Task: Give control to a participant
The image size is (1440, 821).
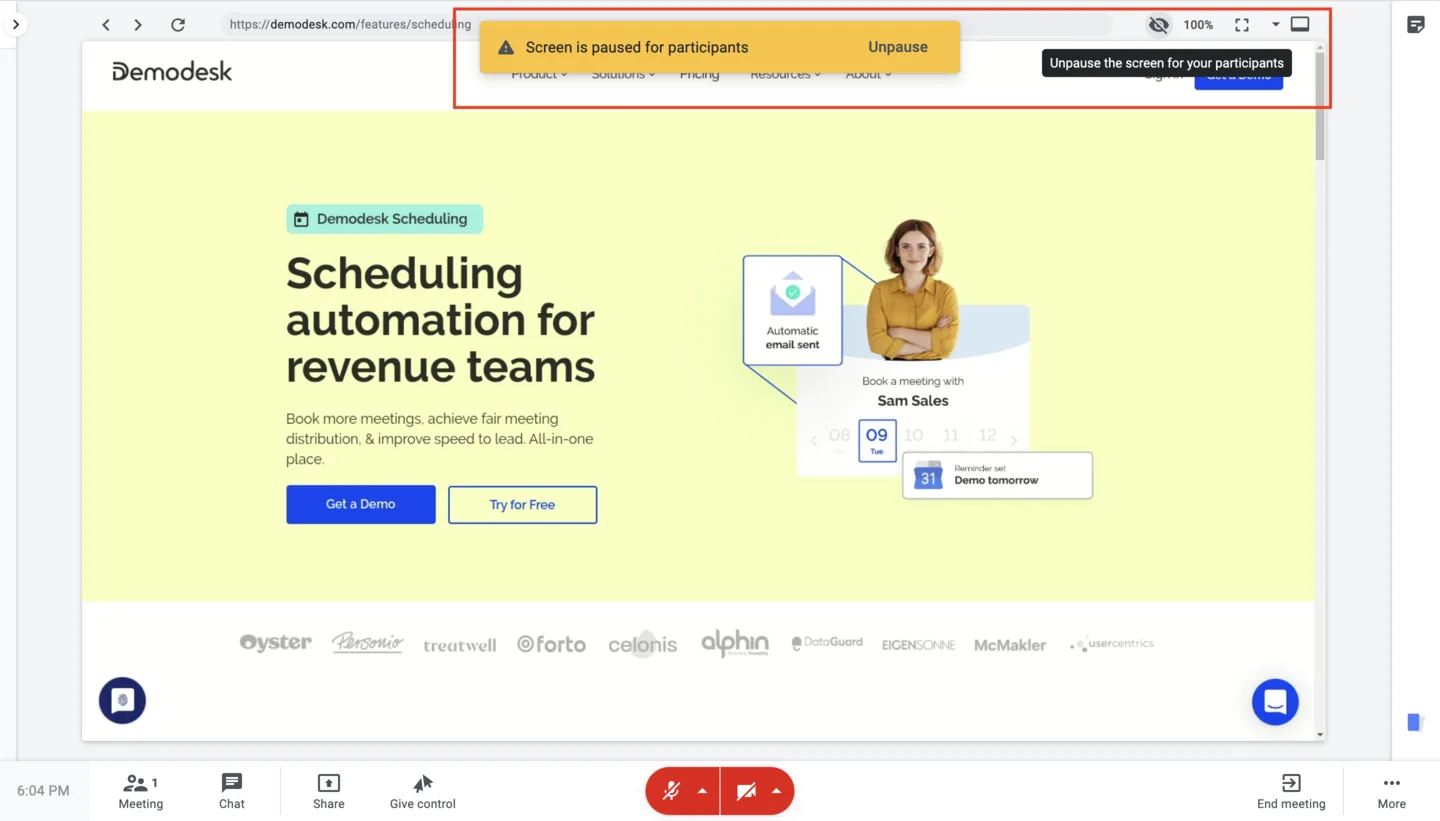Action: point(423,791)
